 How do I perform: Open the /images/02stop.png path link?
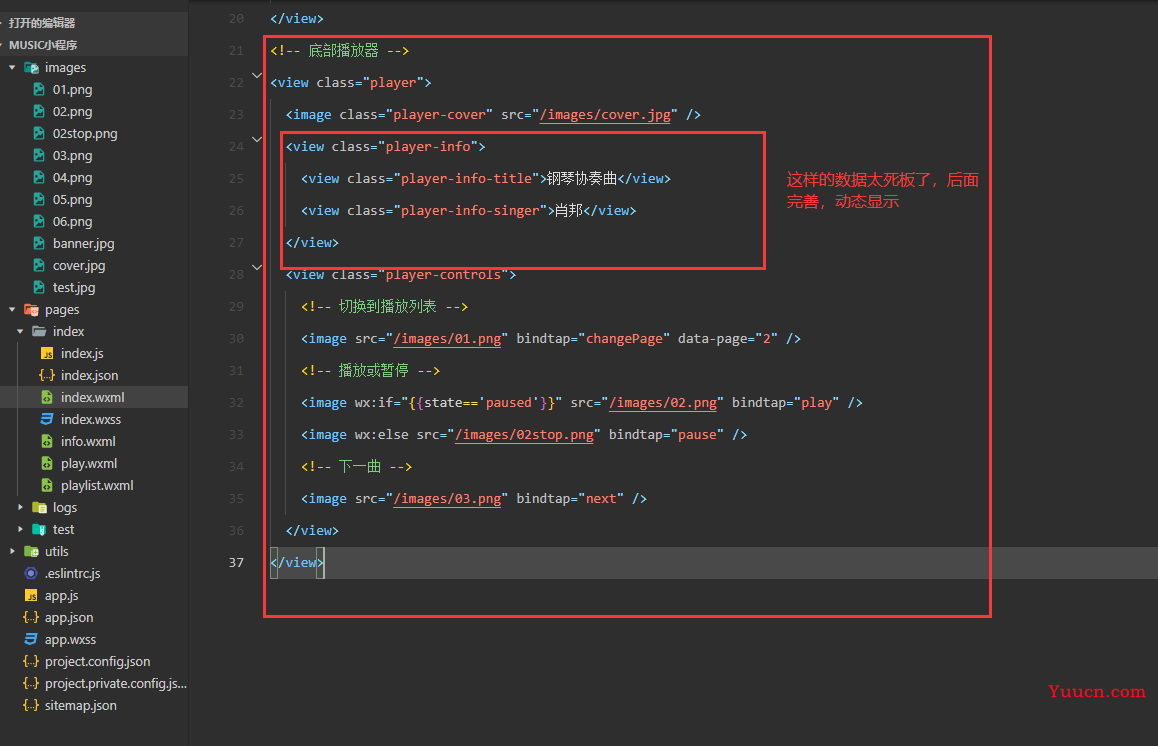pos(524,435)
